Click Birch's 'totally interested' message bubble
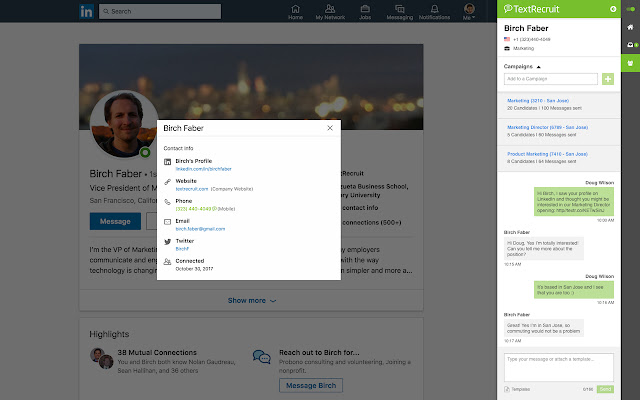Viewport: 640px width, 400px height. click(544, 249)
